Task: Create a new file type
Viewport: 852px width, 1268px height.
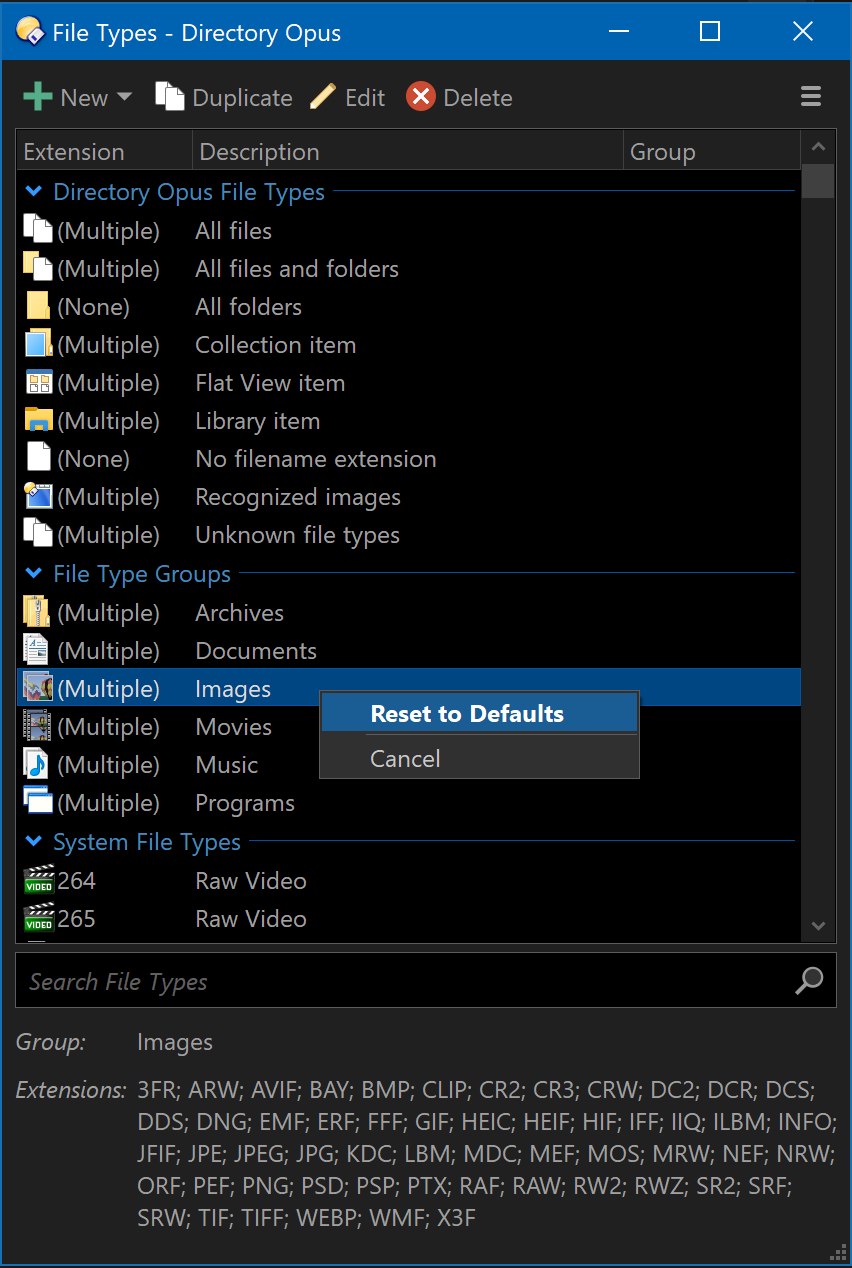Action: 65,97
